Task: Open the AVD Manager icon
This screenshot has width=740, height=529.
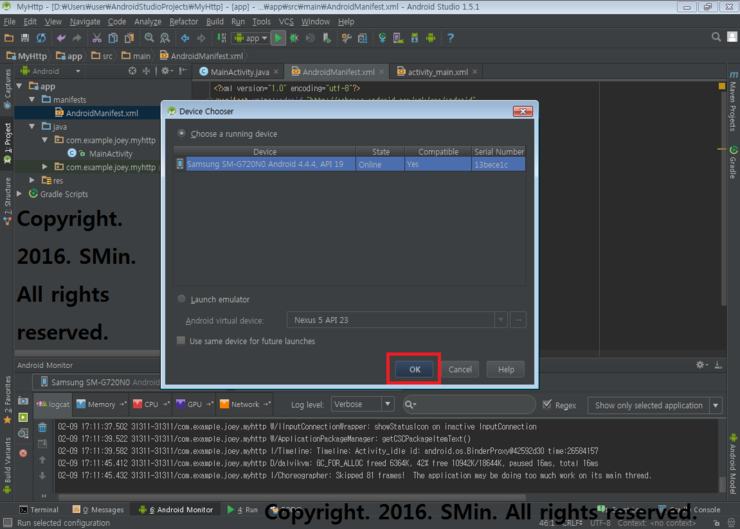Action: (x=398, y=38)
